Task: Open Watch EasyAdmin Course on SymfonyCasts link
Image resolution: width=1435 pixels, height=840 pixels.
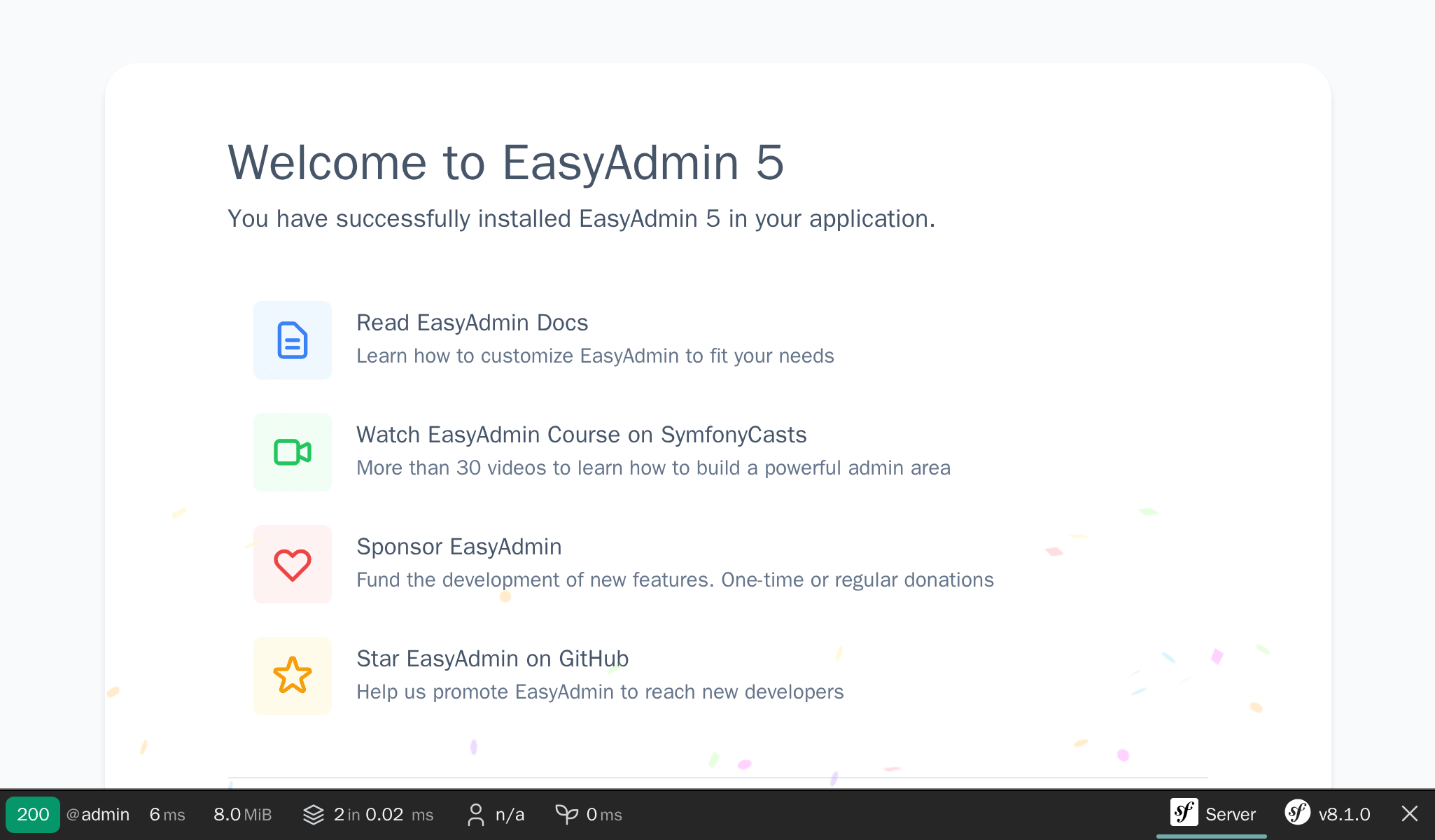Action: coord(582,435)
